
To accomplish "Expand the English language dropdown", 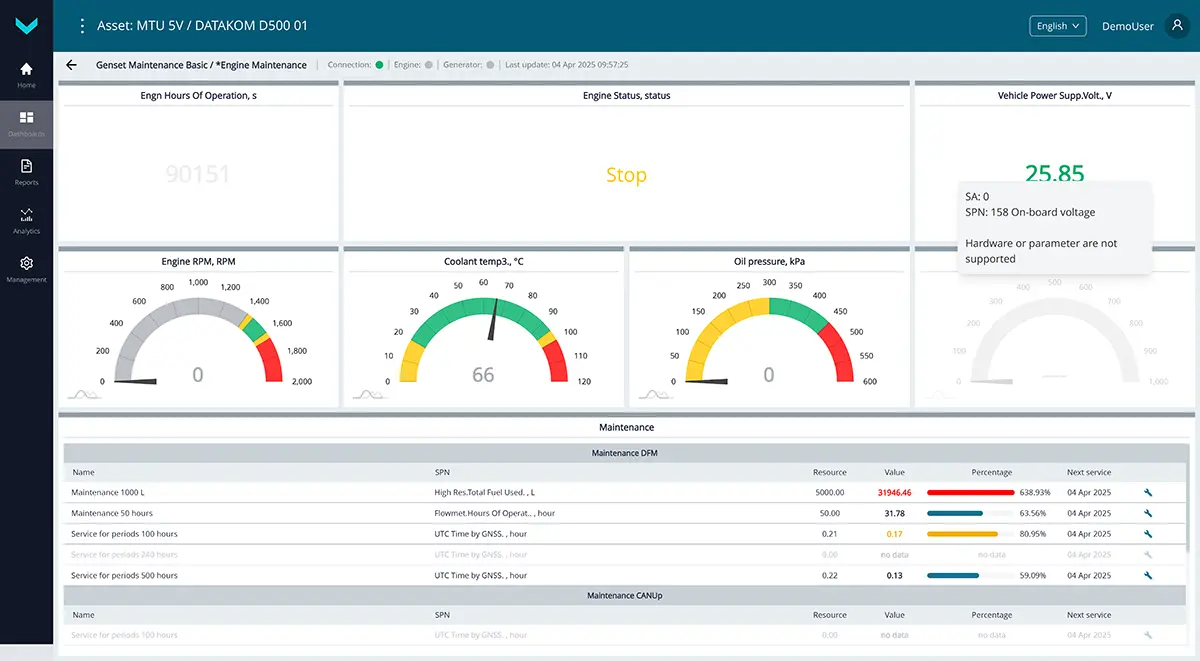I will (x=1057, y=26).
